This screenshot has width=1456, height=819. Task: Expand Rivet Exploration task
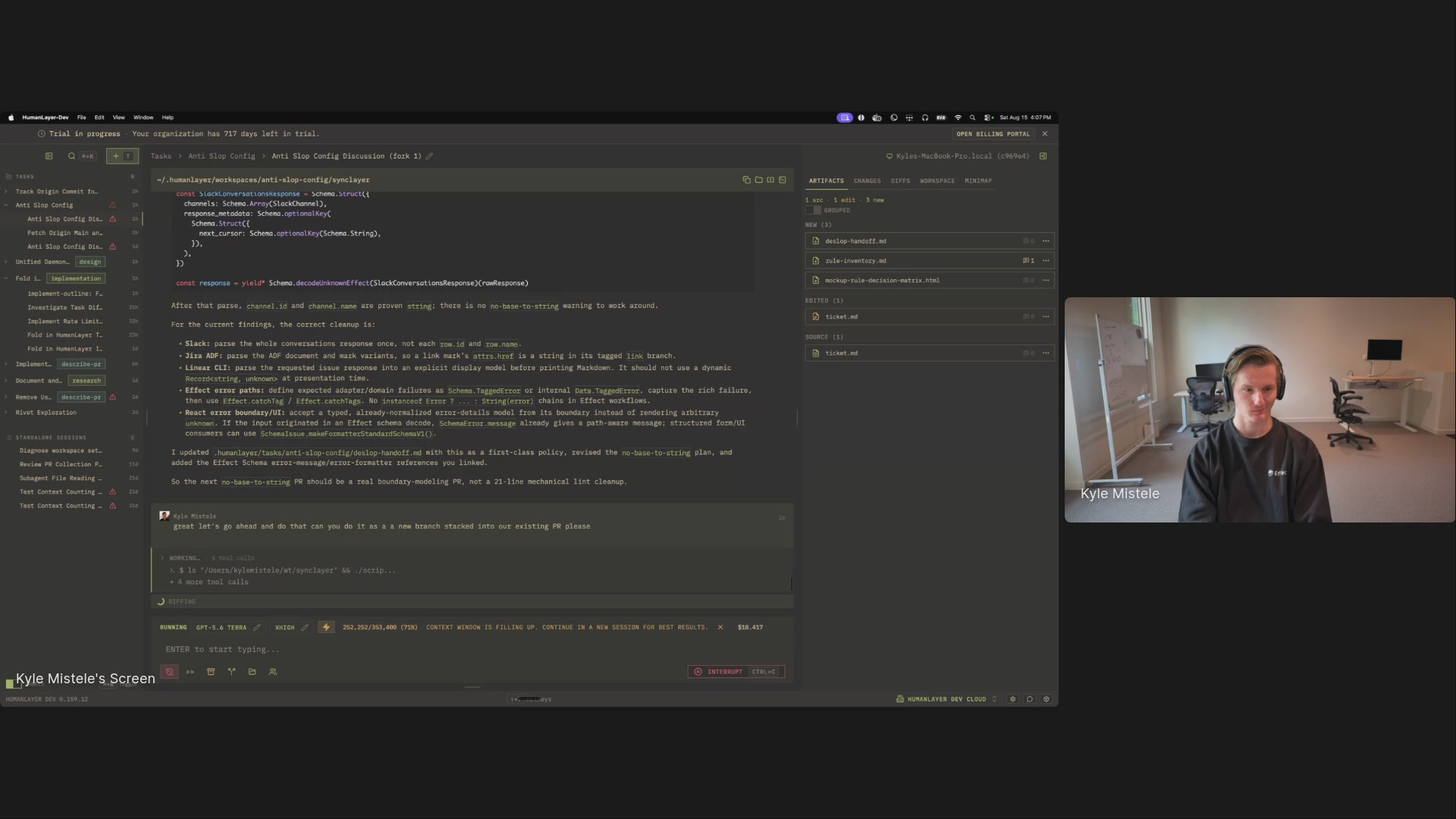6,413
